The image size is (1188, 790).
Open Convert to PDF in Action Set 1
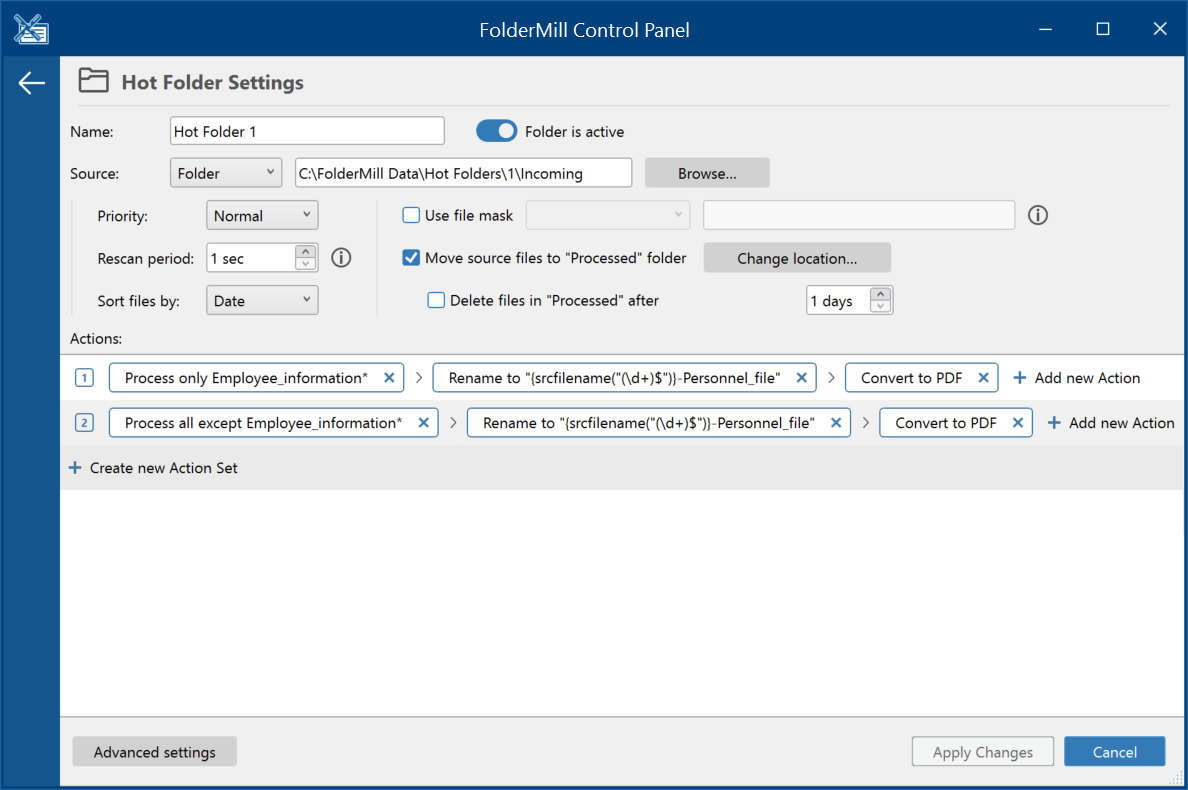click(911, 377)
